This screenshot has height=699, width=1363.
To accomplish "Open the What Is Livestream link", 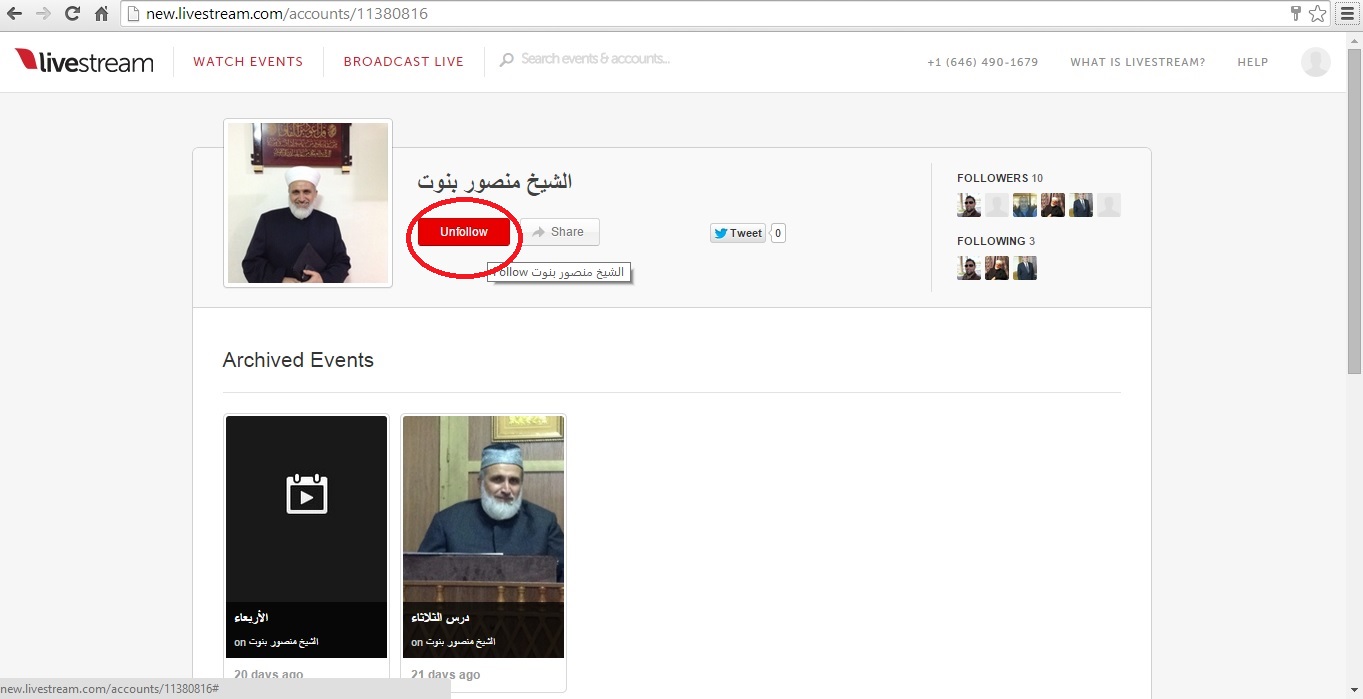I will pos(1138,62).
